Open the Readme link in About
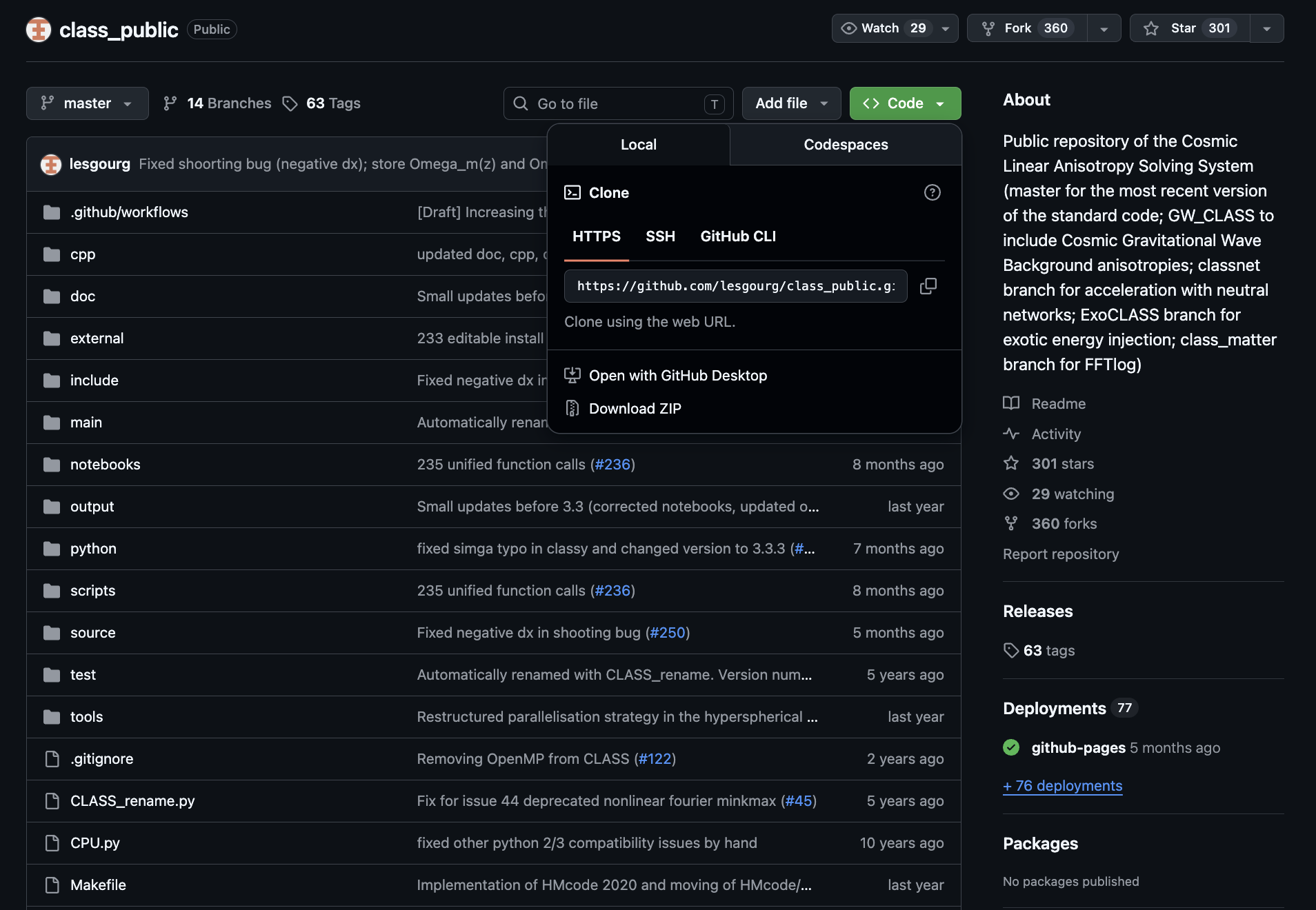This screenshot has height=910, width=1316. 1059,403
